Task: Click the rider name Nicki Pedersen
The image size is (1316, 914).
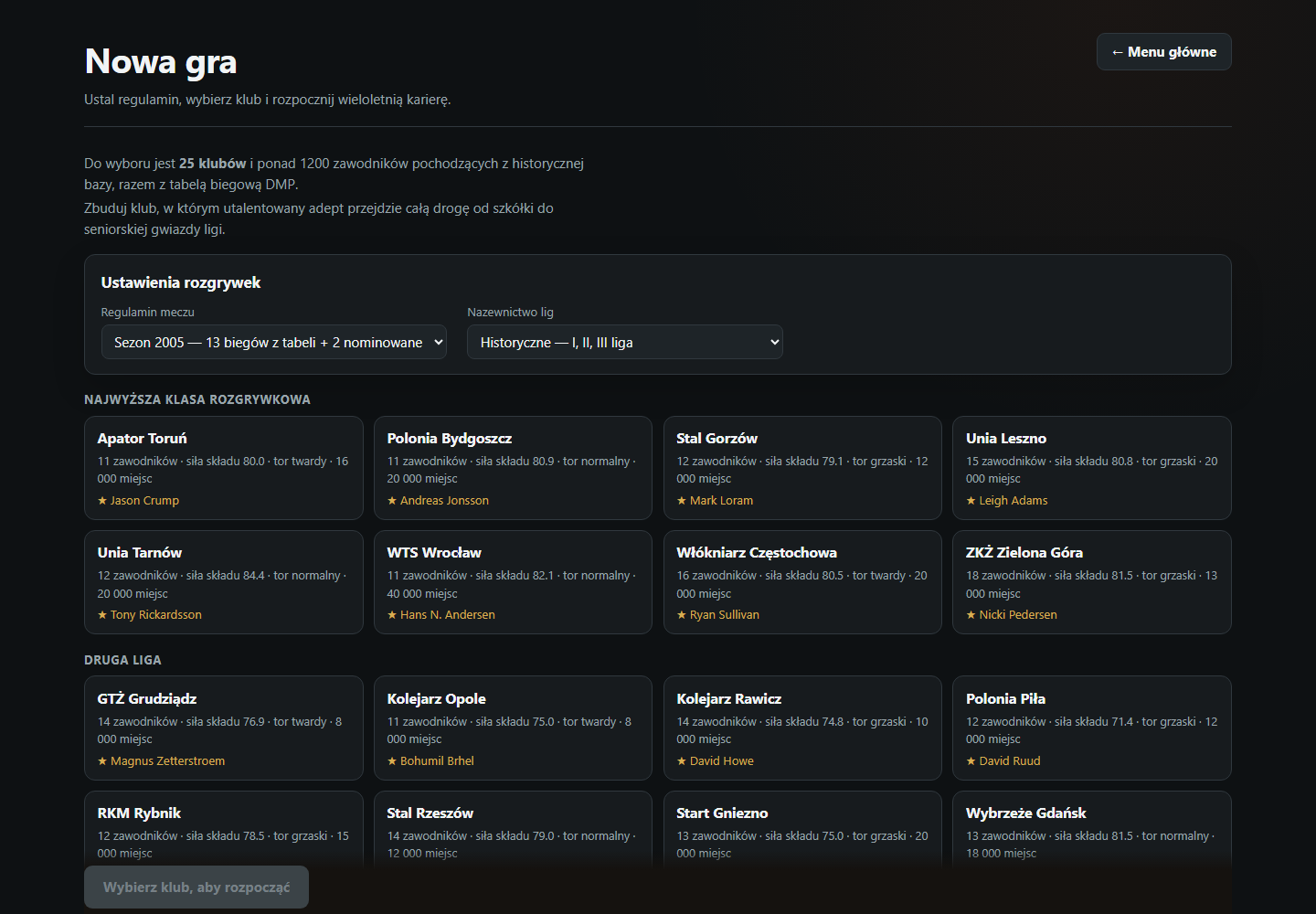Action: (x=1018, y=615)
